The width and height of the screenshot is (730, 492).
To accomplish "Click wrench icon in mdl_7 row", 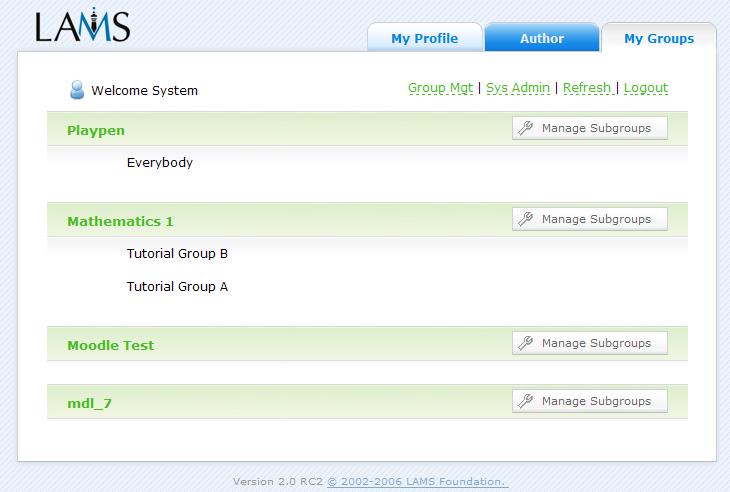I will 526,401.
